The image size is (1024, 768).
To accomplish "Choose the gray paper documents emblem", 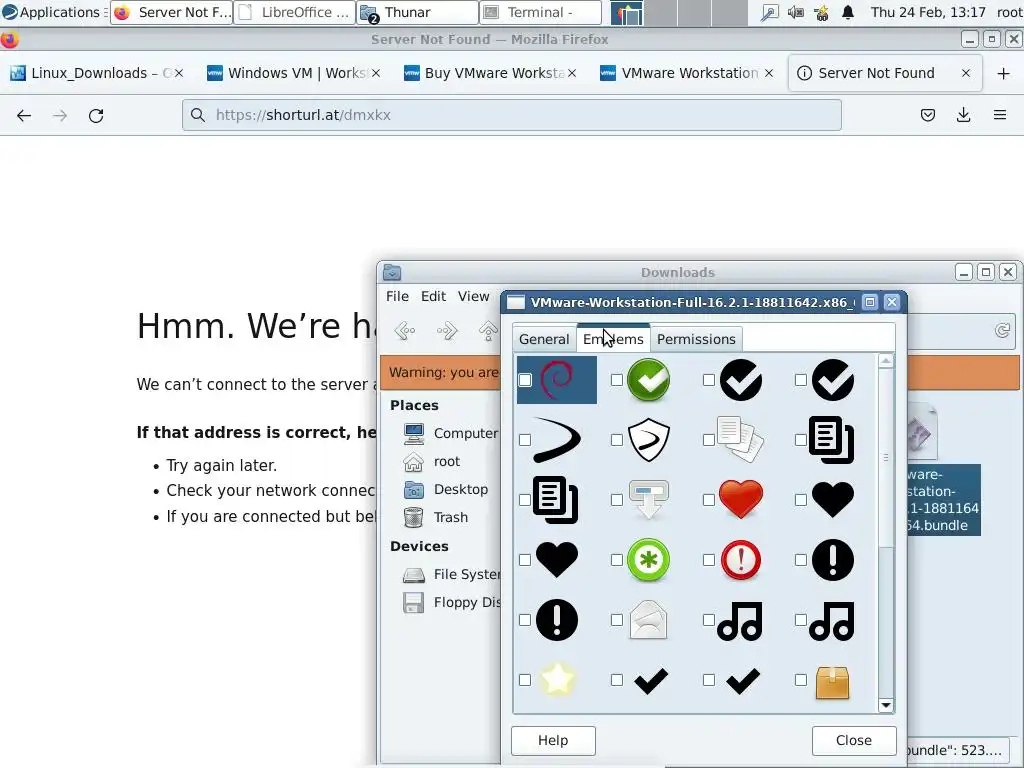I will [x=741, y=440].
